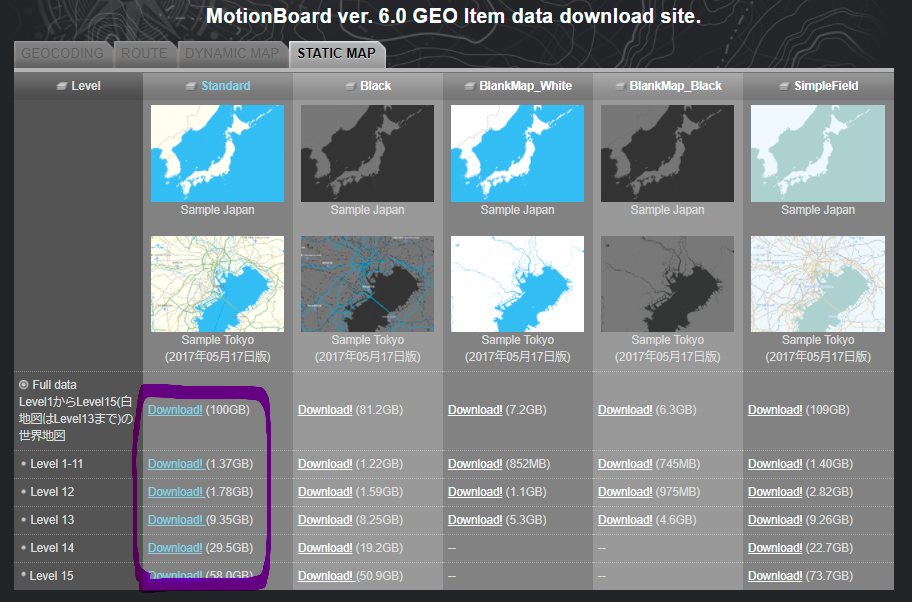Click the Level 15 row label

pos(52,575)
